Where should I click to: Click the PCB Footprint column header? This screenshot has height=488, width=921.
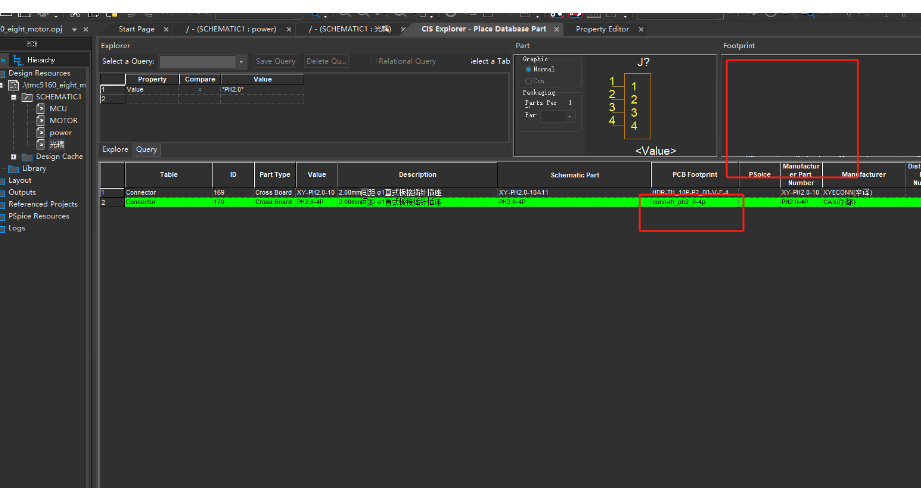point(695,175)
